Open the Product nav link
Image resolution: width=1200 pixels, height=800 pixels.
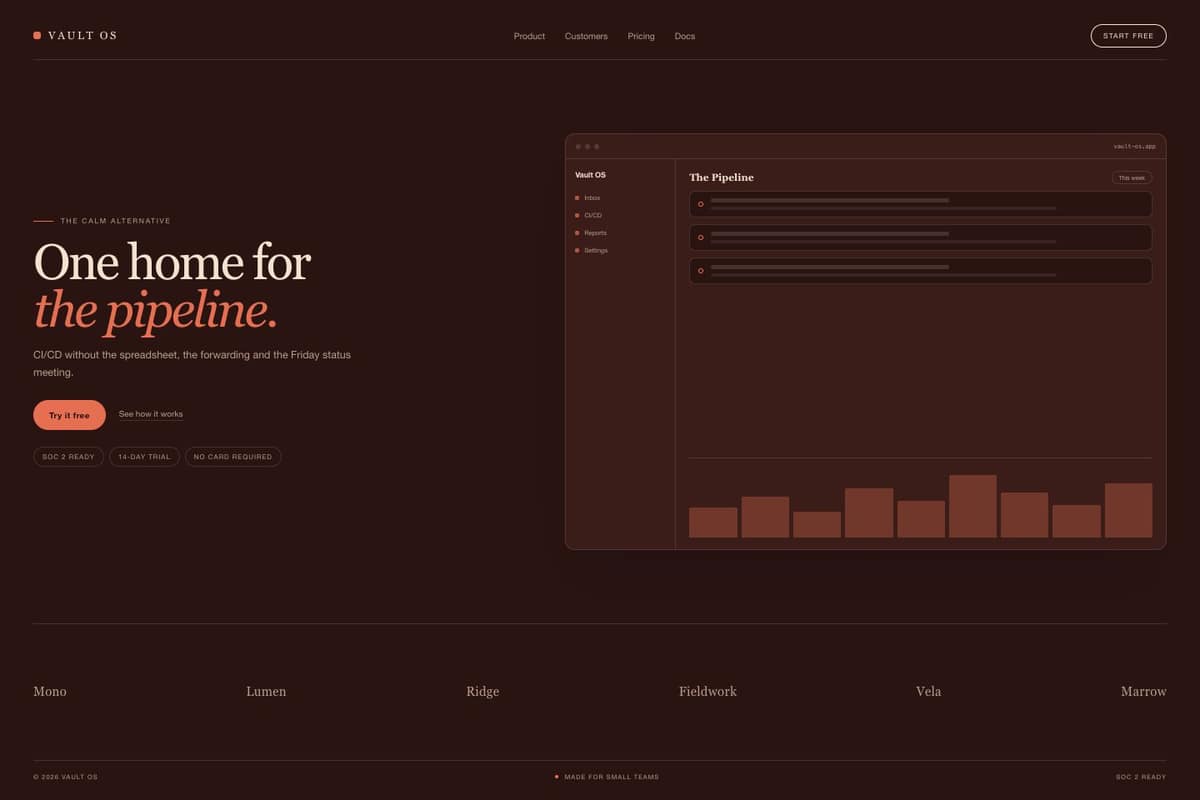[x=529, y=36]
